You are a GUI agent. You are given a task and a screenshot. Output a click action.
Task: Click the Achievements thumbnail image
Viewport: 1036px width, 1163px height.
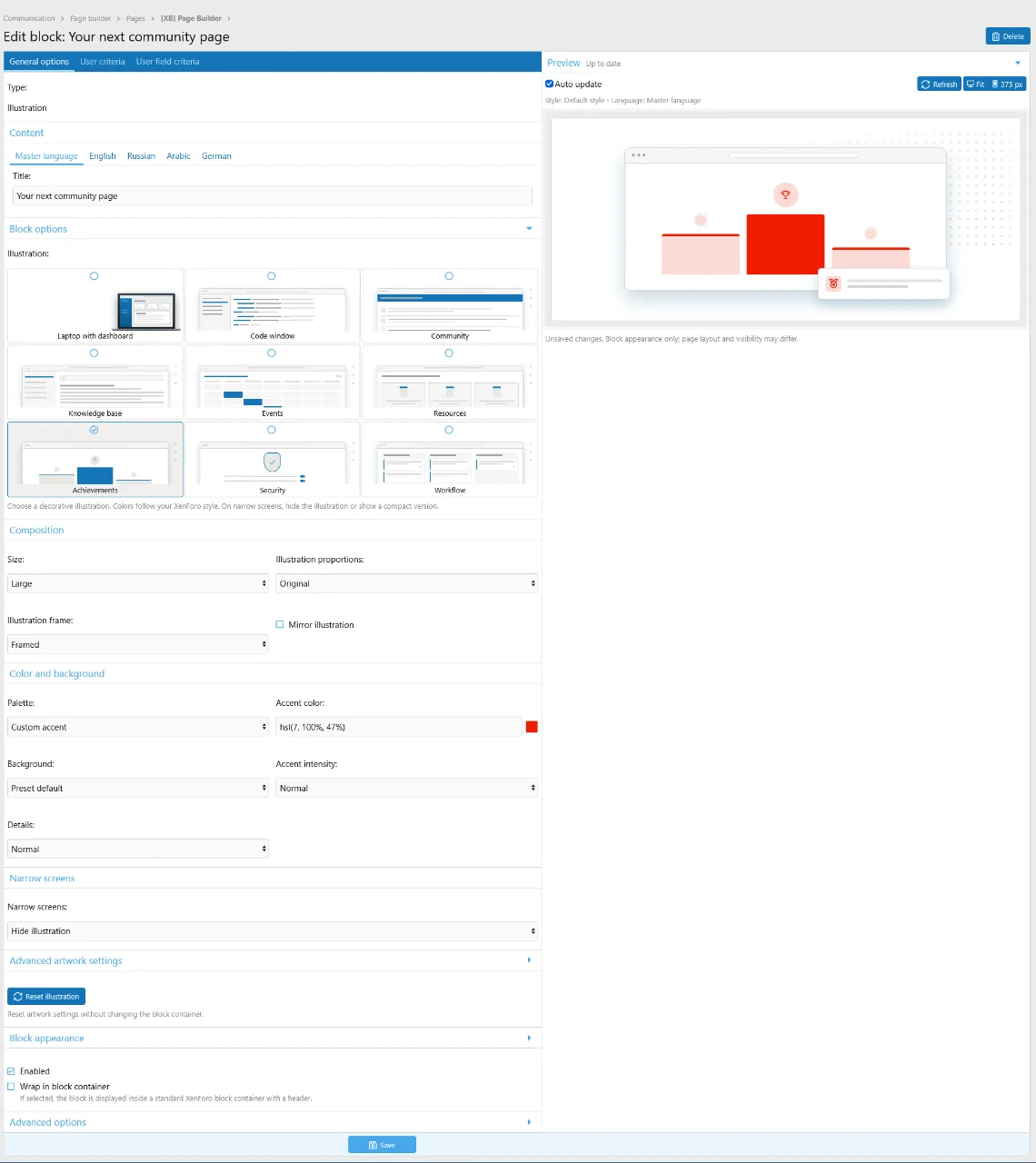pos(95,462)
